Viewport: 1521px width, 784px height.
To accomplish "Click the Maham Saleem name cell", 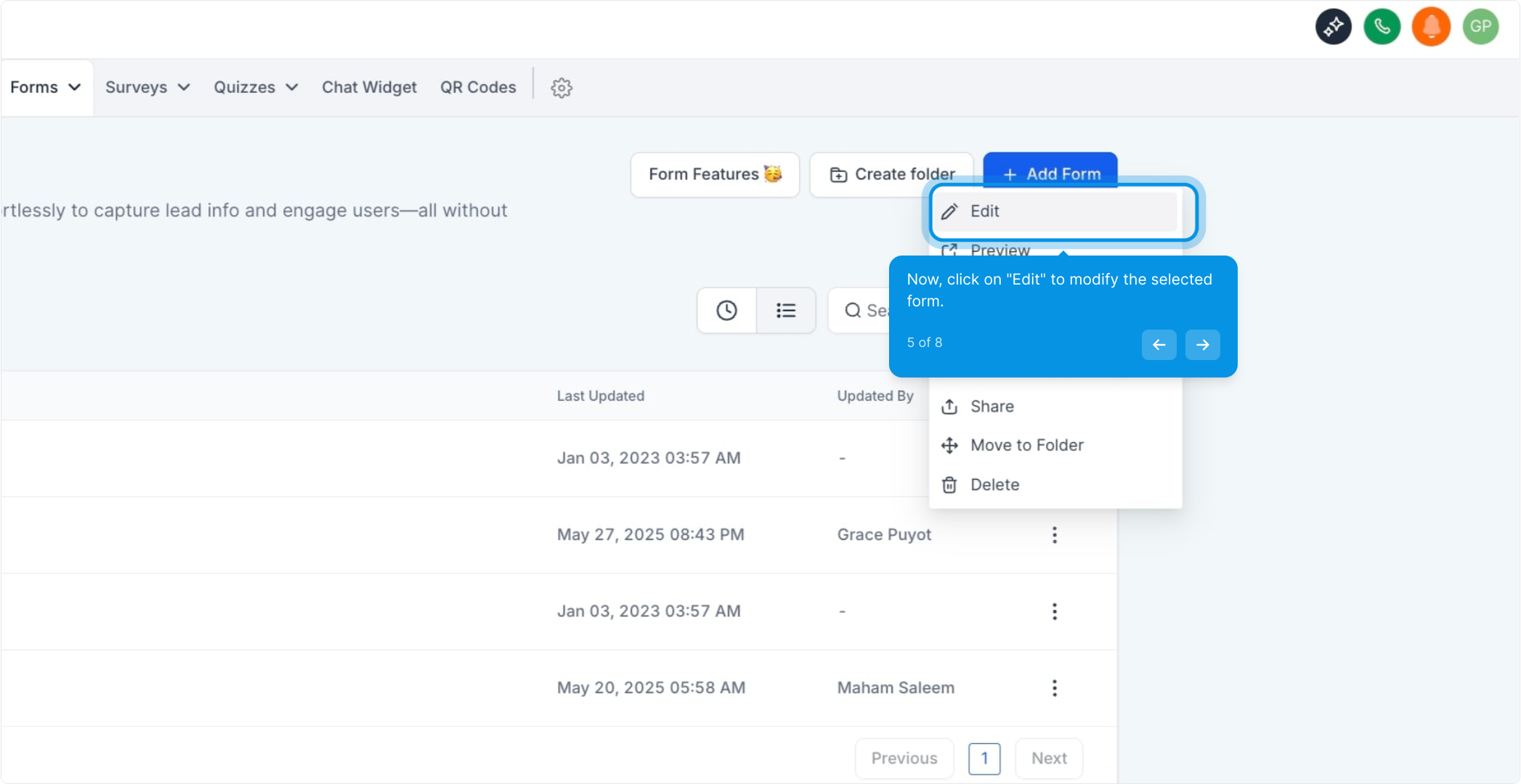I will coord(896,688).
